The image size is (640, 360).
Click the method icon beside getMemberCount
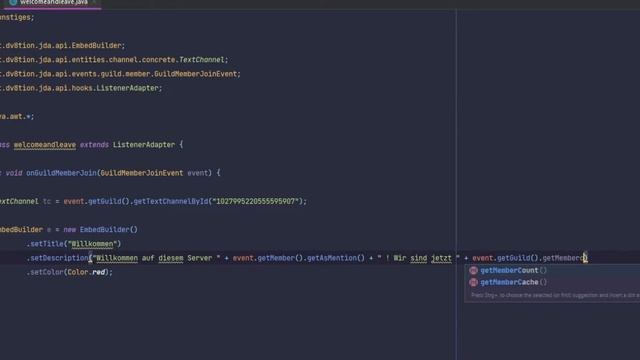pyautogui.click(x=473, y=270)
